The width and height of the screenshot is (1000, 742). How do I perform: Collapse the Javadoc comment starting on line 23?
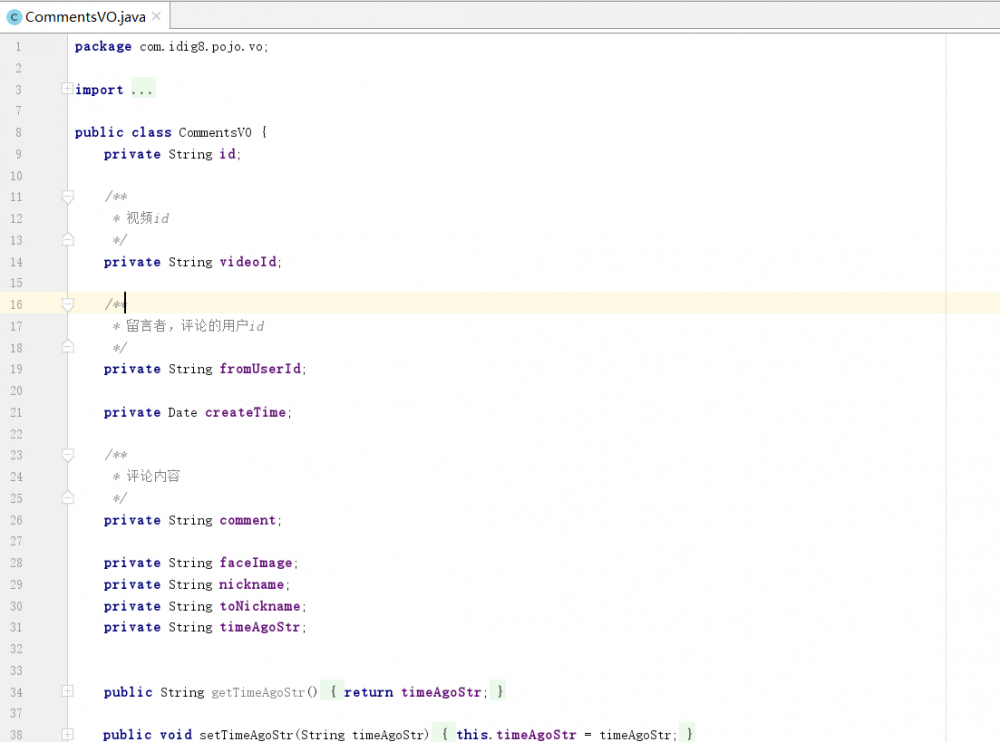pos(68,455)
